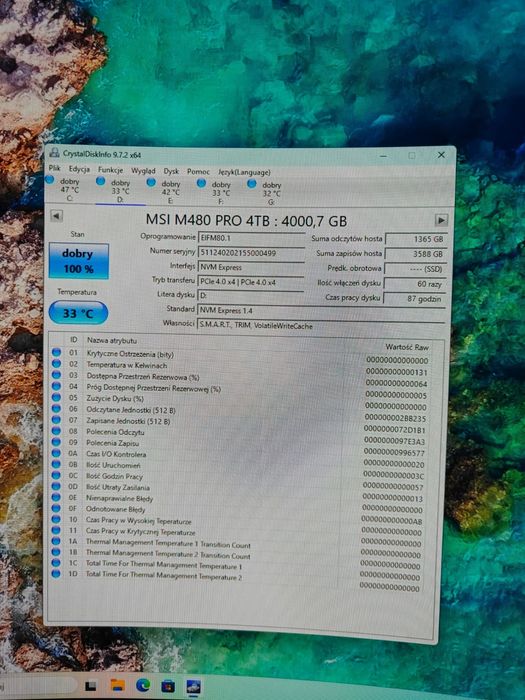Open File Explorer from the taskbar
This screenshot has width=525, height=700.
tap(117, 685)
